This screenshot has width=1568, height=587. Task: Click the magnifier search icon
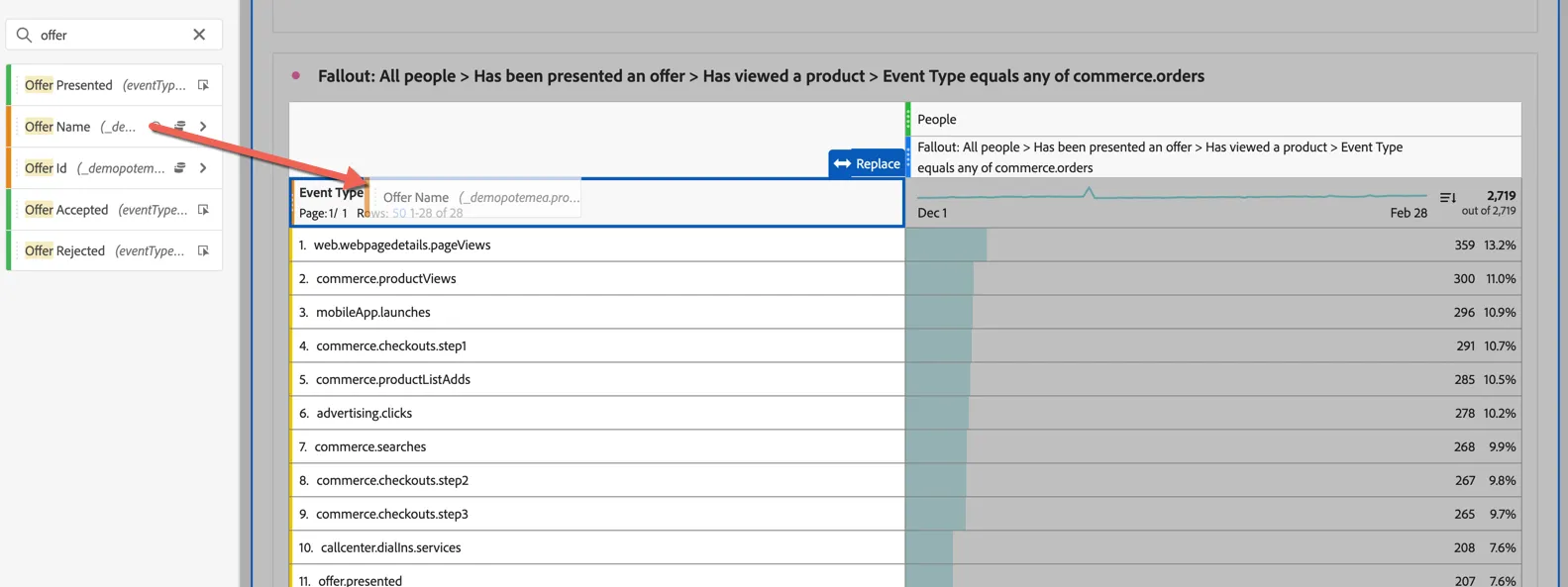pos(24,35)
